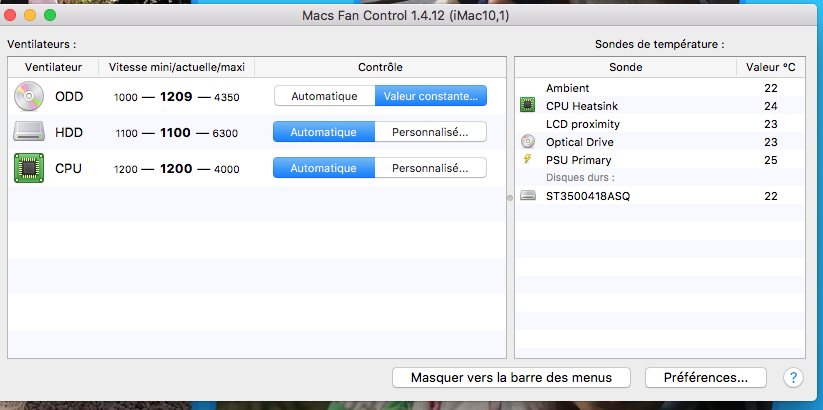Click the PSU Primary lightning bolt icon
Image resolution: width=823 pixels, height=410 pixels.
coord(527,160)
